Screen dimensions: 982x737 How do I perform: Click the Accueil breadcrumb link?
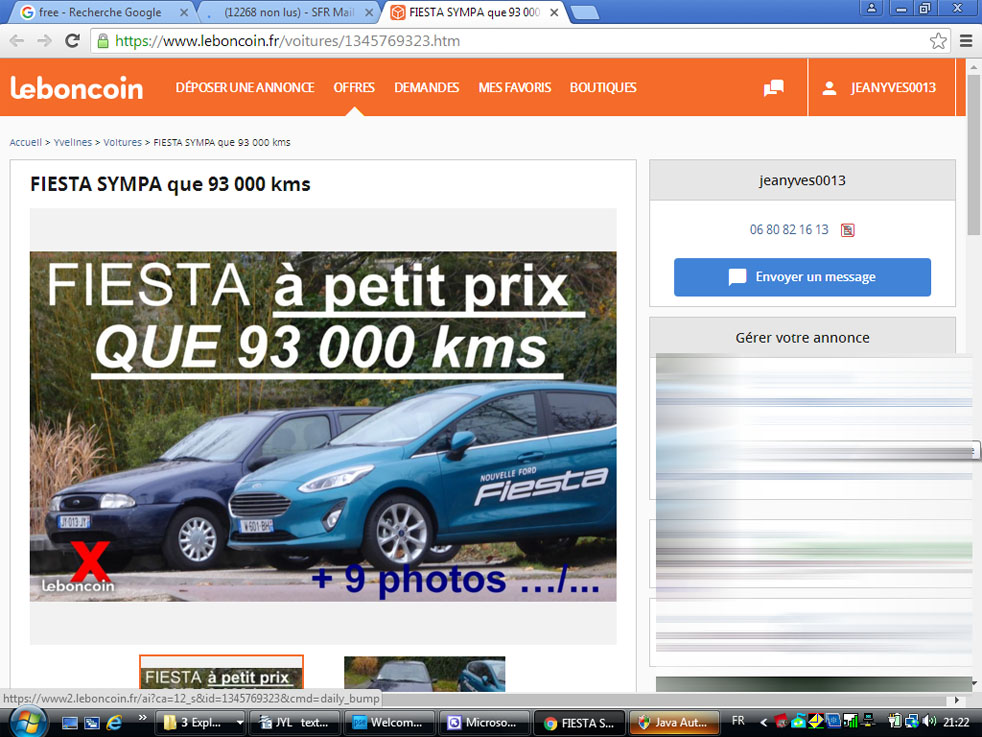click(26, 143)
